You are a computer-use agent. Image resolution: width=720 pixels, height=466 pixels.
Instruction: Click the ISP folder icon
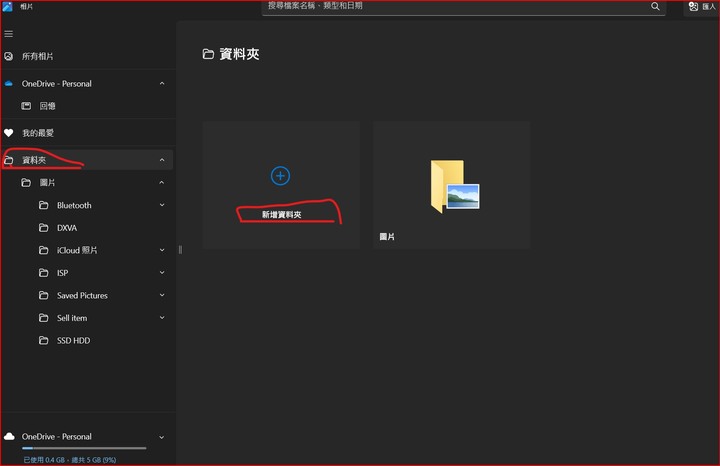tap(44, 273)
